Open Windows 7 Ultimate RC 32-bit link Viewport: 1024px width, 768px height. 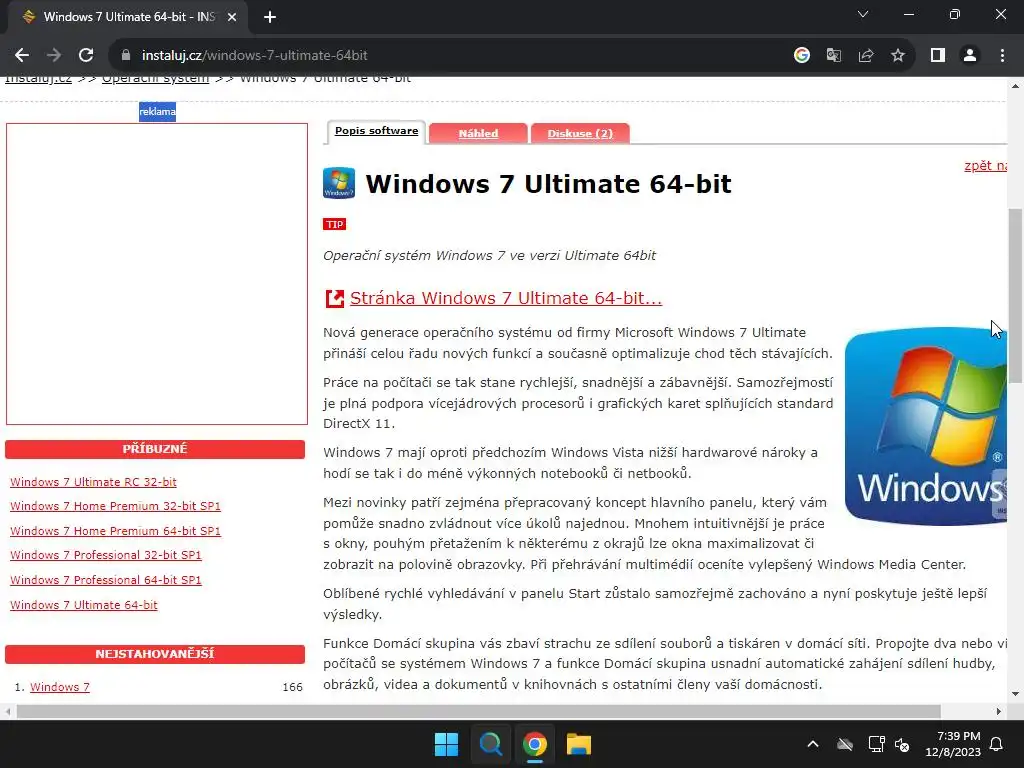pyautogui.click(x=93, y=482)
